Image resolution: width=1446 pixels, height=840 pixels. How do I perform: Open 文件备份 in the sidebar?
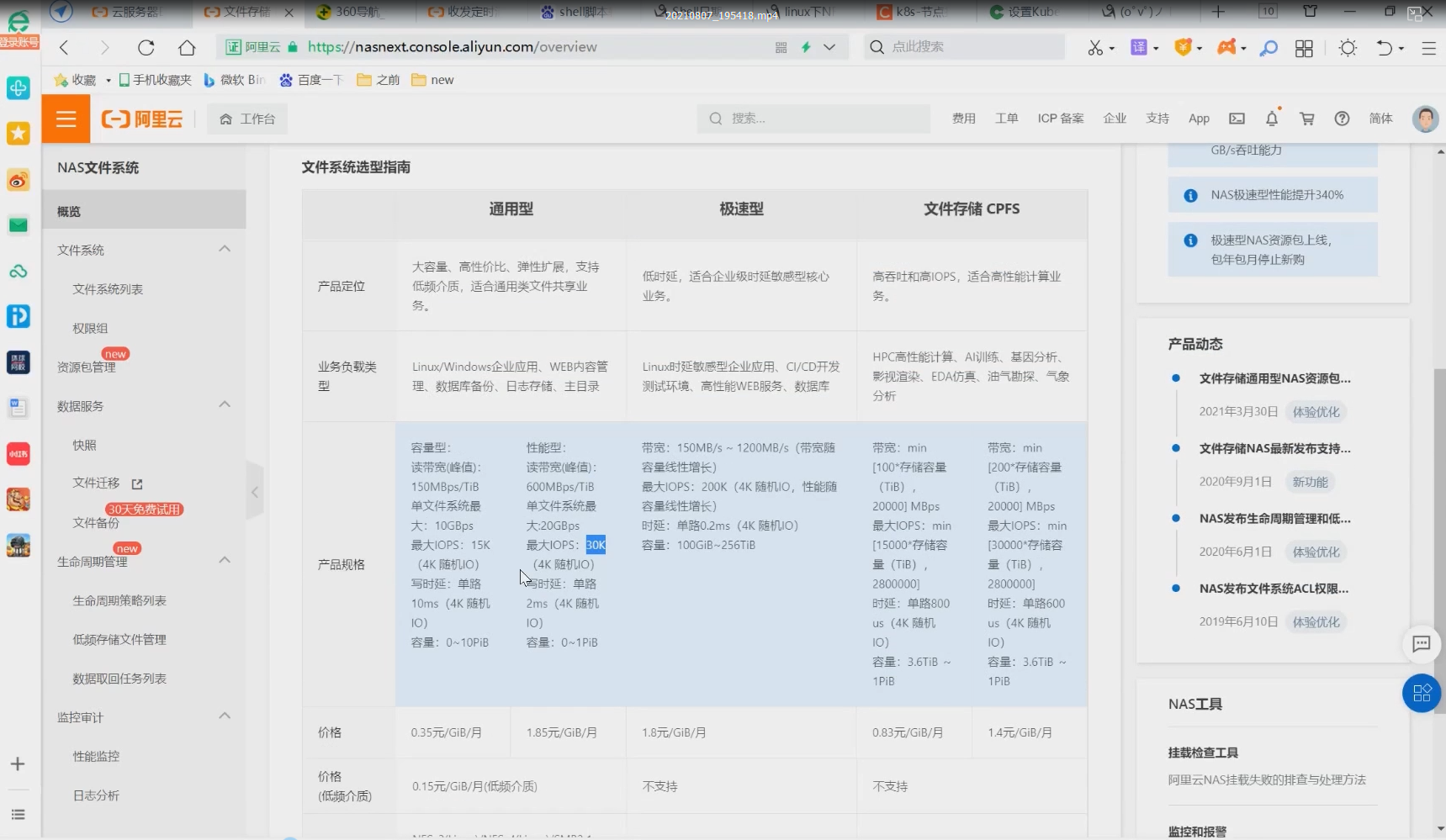[x=96, y=522]
